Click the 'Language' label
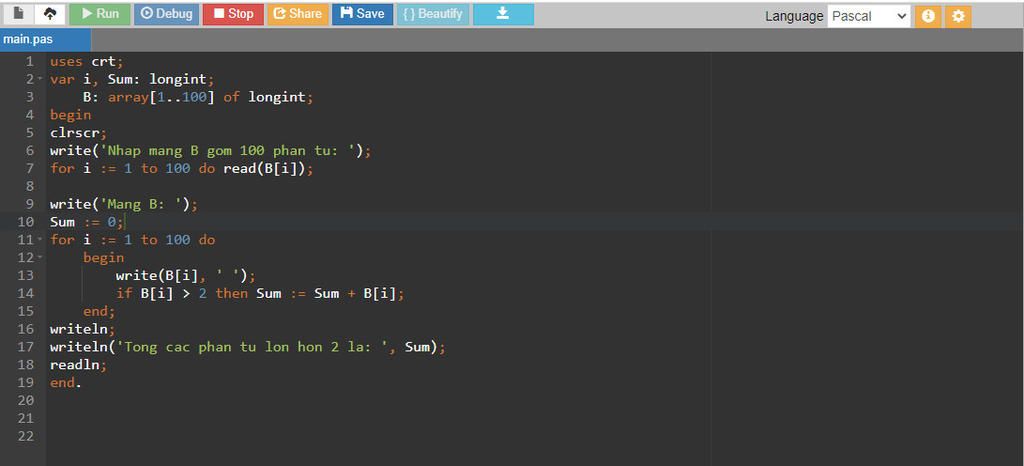This screenshot has height=466, width=1024. click(794, 16)
